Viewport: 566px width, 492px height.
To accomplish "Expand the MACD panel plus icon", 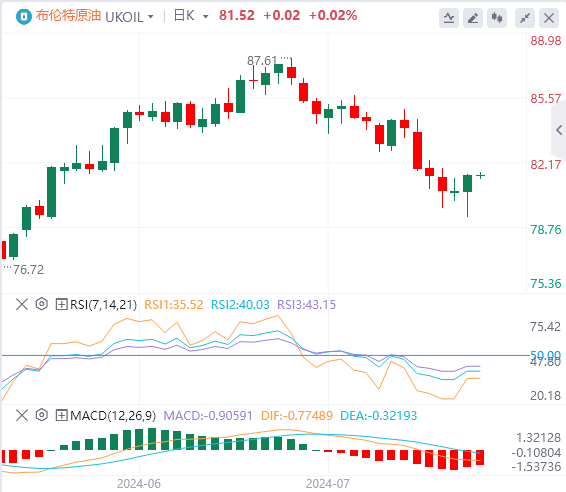I will pos(61,415).
